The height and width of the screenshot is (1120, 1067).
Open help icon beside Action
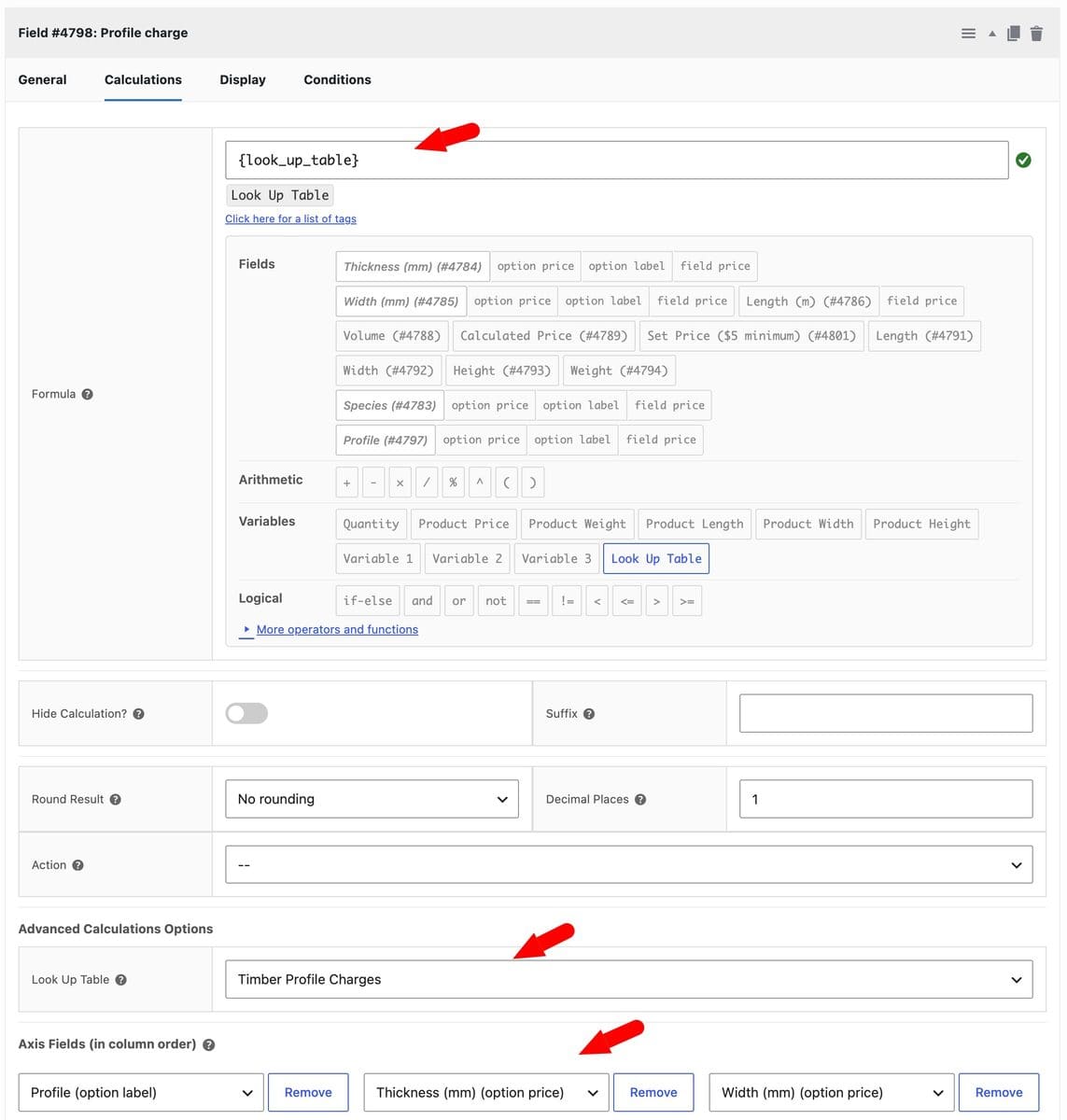pos(78,865)
